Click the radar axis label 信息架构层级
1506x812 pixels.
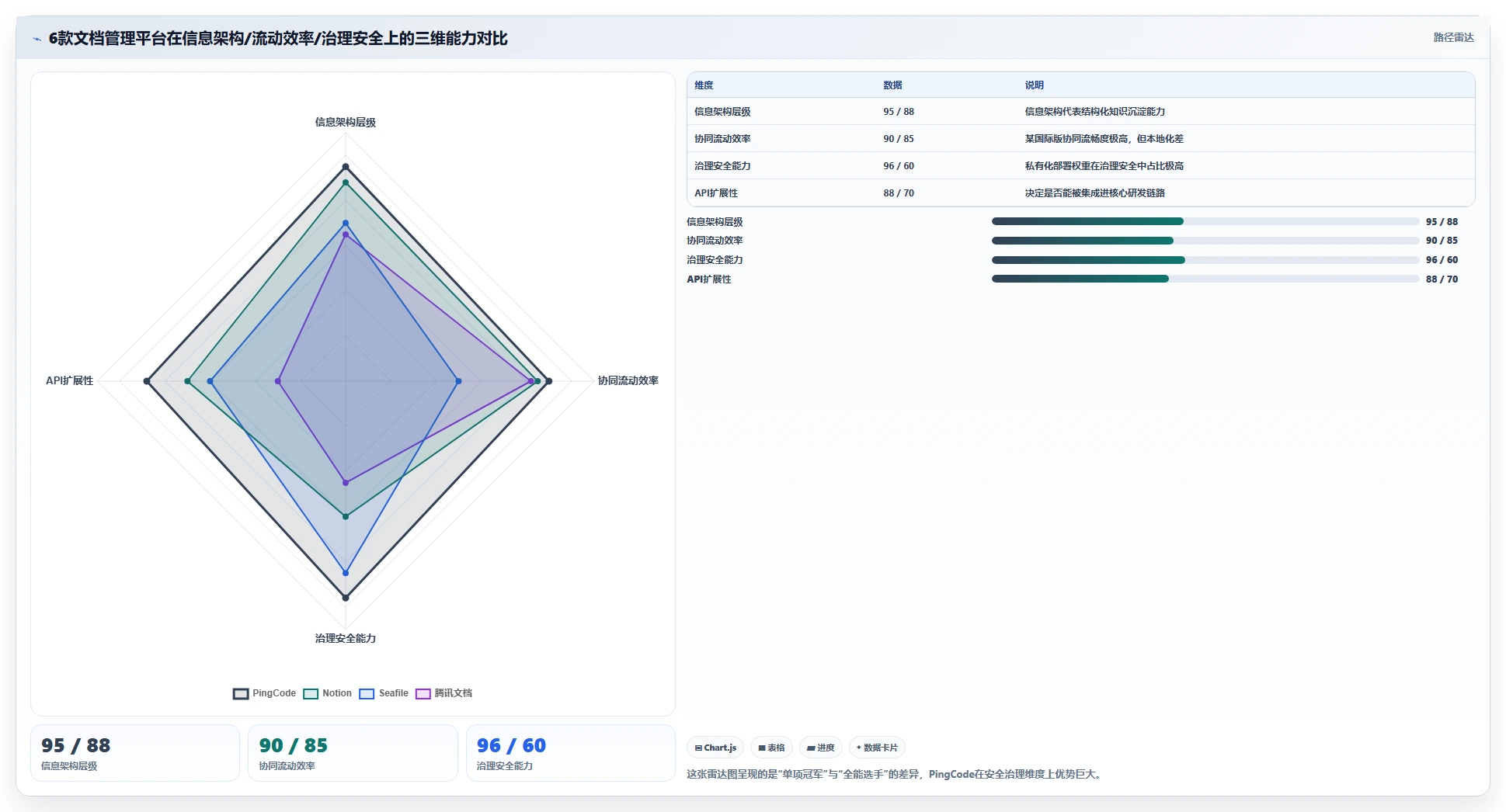(x=346, y=122)
